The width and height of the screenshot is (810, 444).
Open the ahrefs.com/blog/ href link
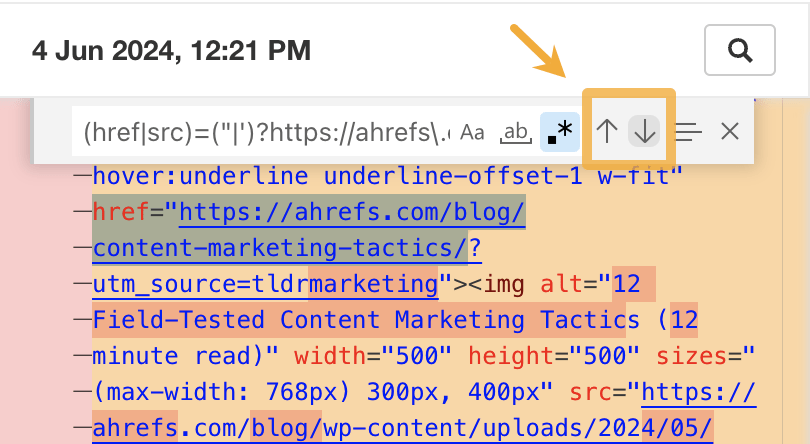pyautogui.click(x=350, y=213)
